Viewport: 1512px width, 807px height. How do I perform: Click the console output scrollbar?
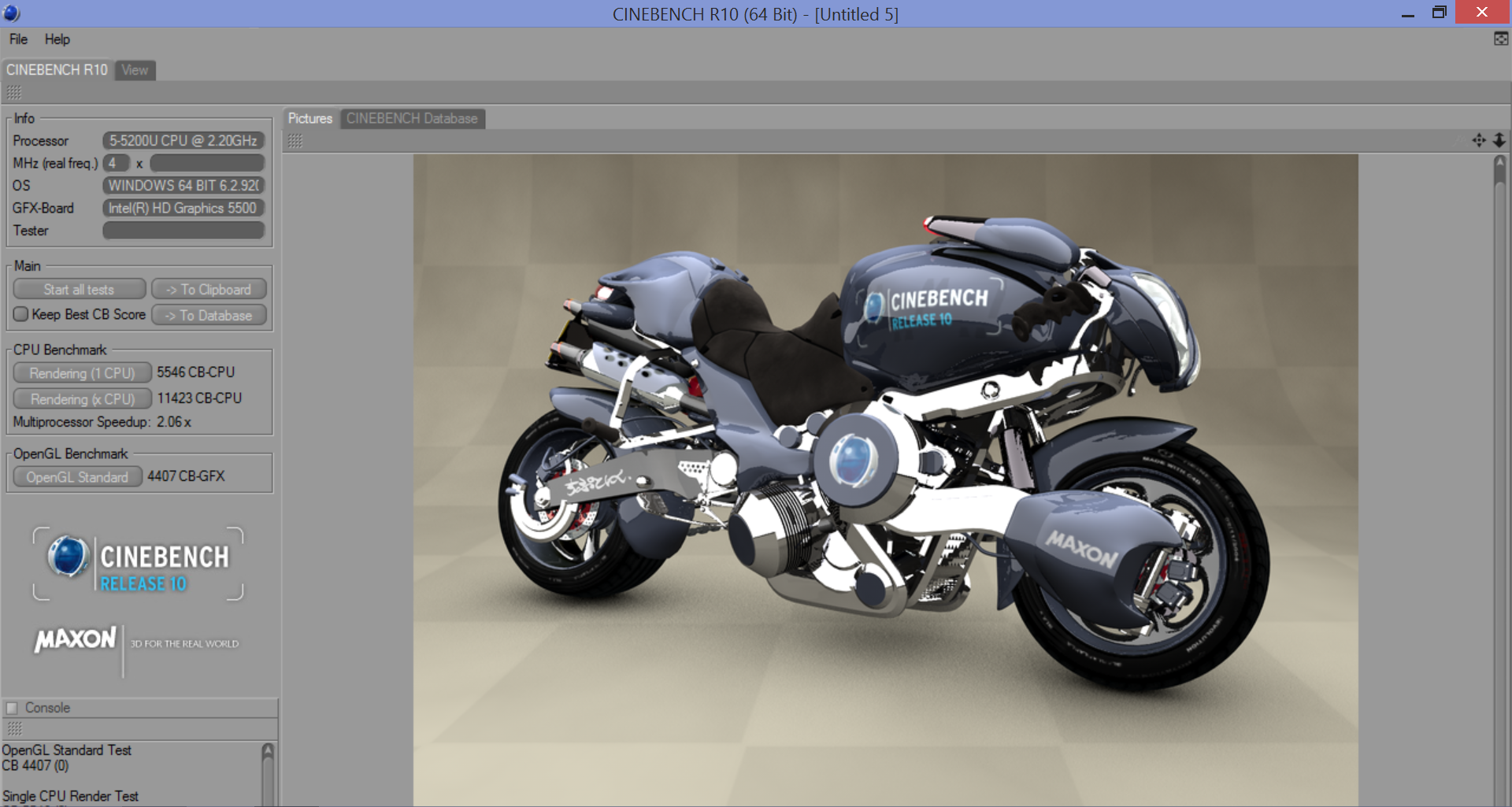[x=268, y=775]
